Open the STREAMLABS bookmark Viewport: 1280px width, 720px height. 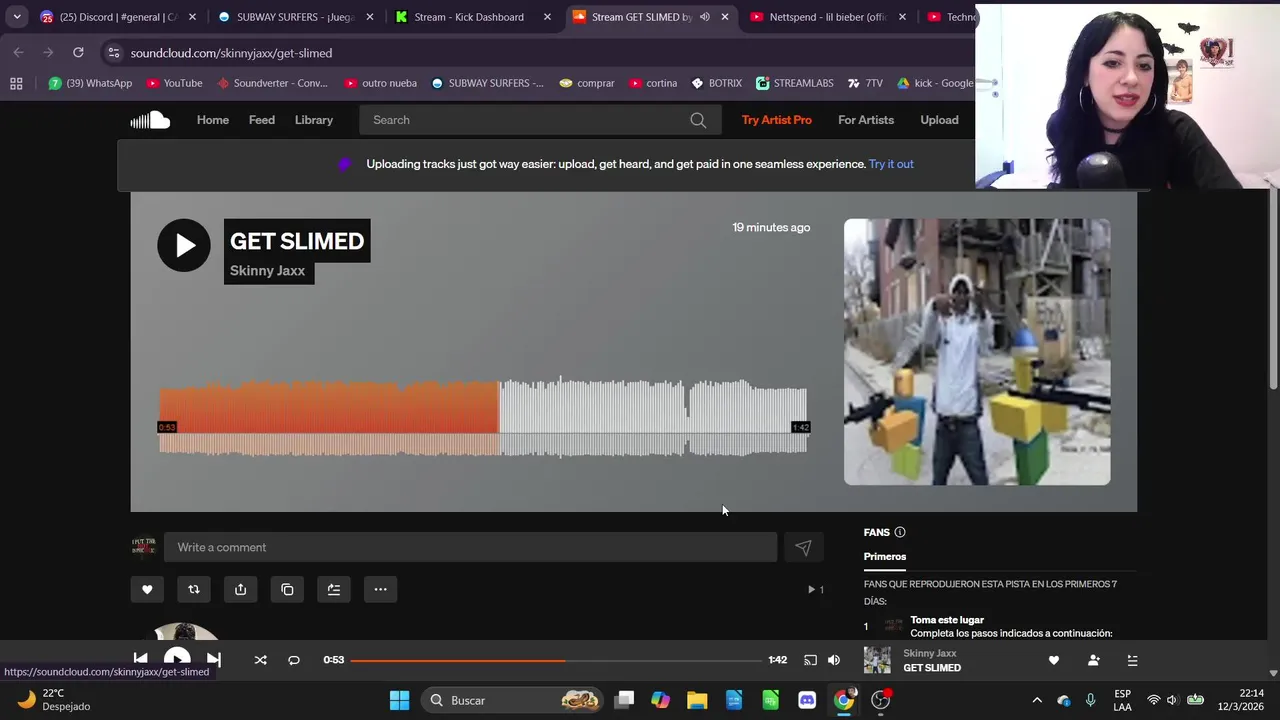795,83
